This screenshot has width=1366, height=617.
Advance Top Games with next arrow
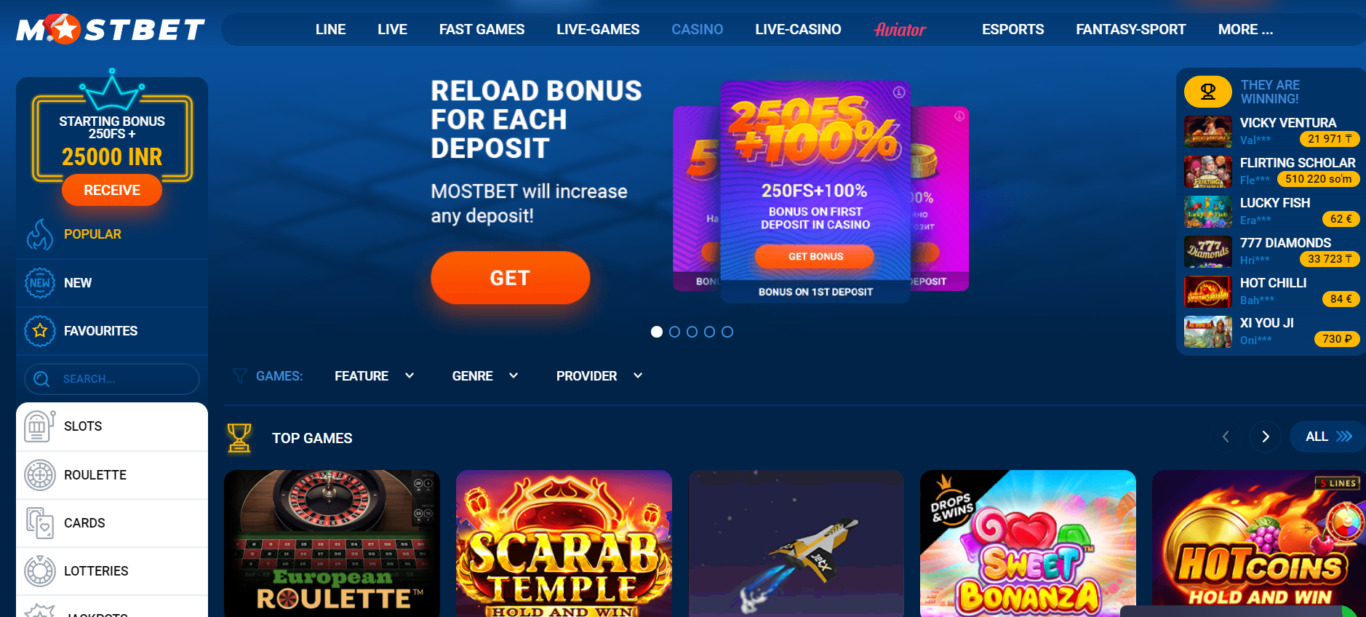pyautogui.click(x=1265, y=437)
